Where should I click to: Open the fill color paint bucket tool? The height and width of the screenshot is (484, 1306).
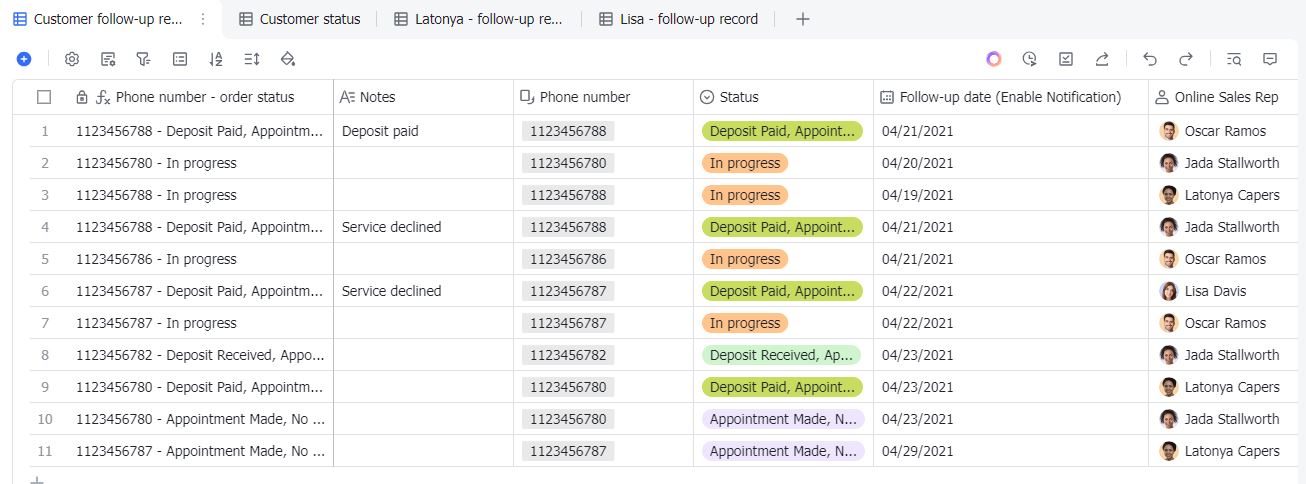click(288, 59)
